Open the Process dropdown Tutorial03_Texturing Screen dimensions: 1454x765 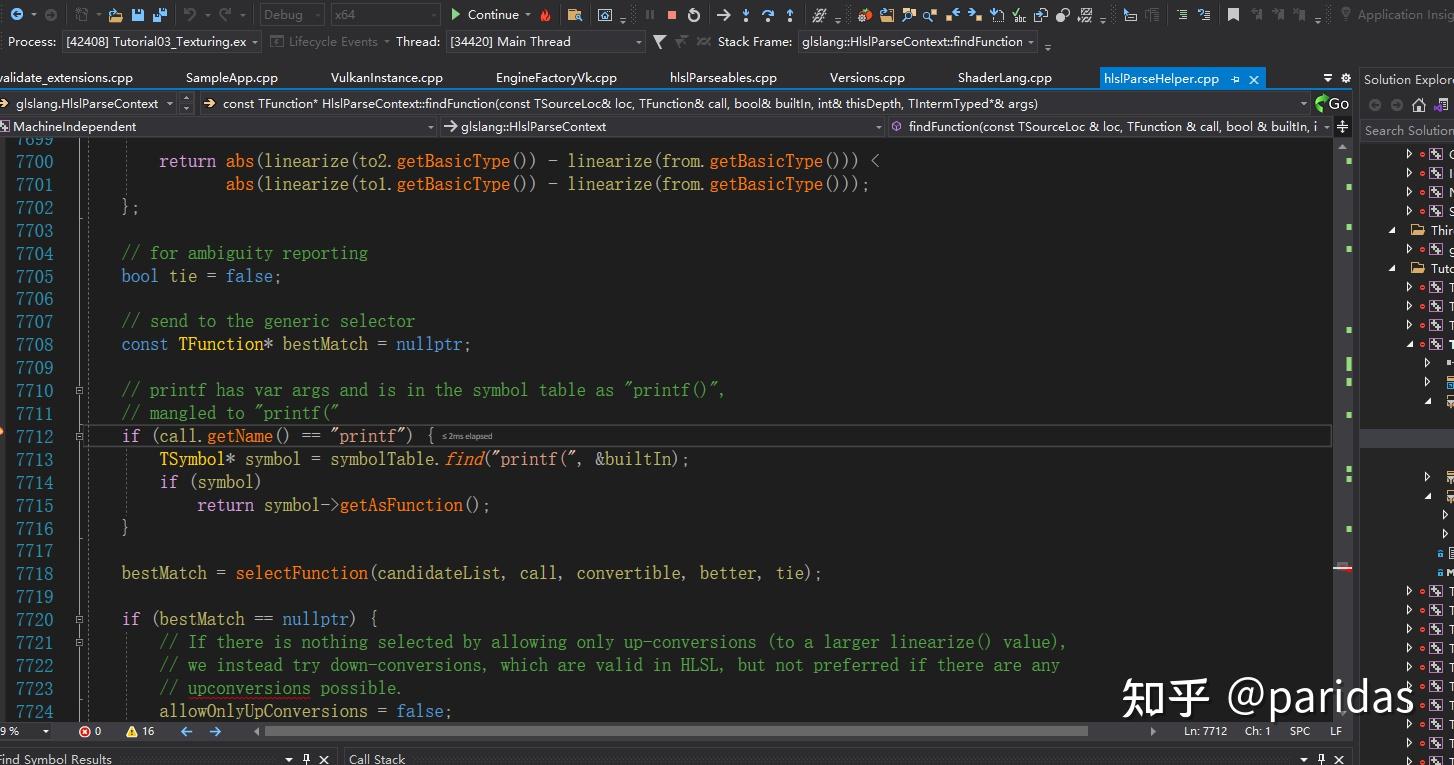click(x=162, y=42)
